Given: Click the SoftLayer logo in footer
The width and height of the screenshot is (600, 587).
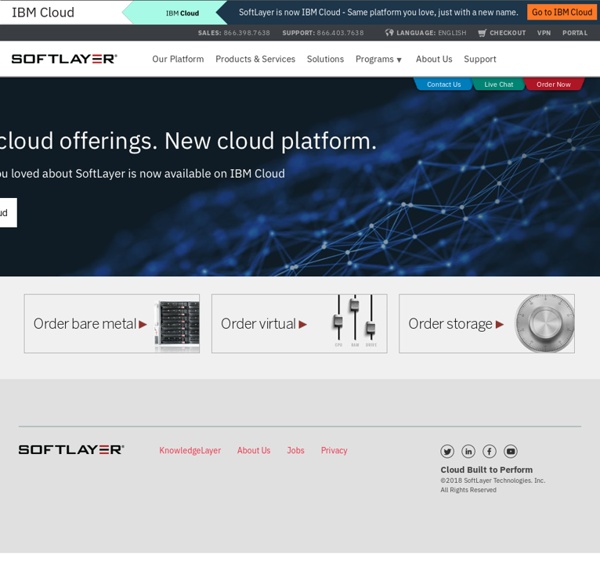Looking at the screenshot, I should click(x=71, y=450).
